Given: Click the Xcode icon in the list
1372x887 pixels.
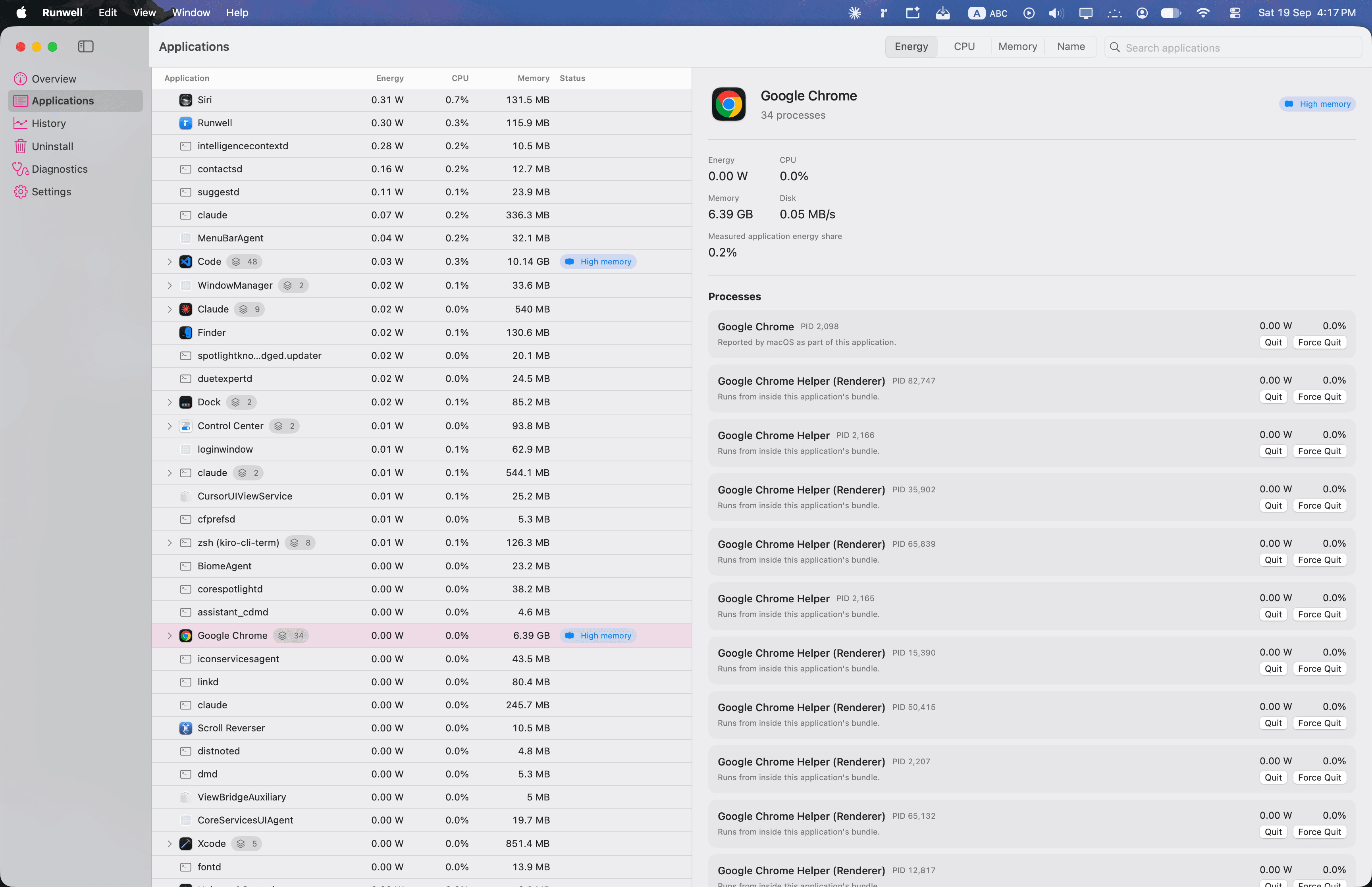Looking at the screenshot, I should point(185,844).
